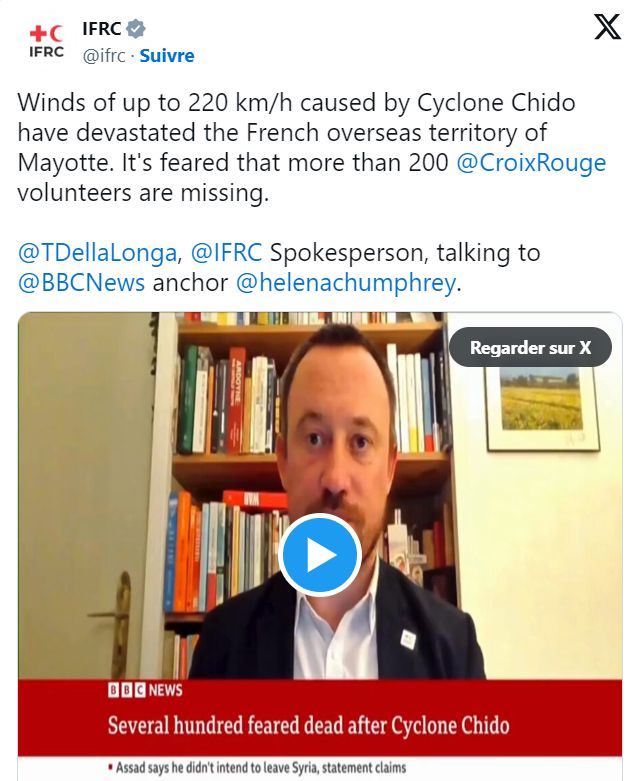Click the X logo icon
Viewport: 632px width, 781px height.
click(x=607, y=27)
